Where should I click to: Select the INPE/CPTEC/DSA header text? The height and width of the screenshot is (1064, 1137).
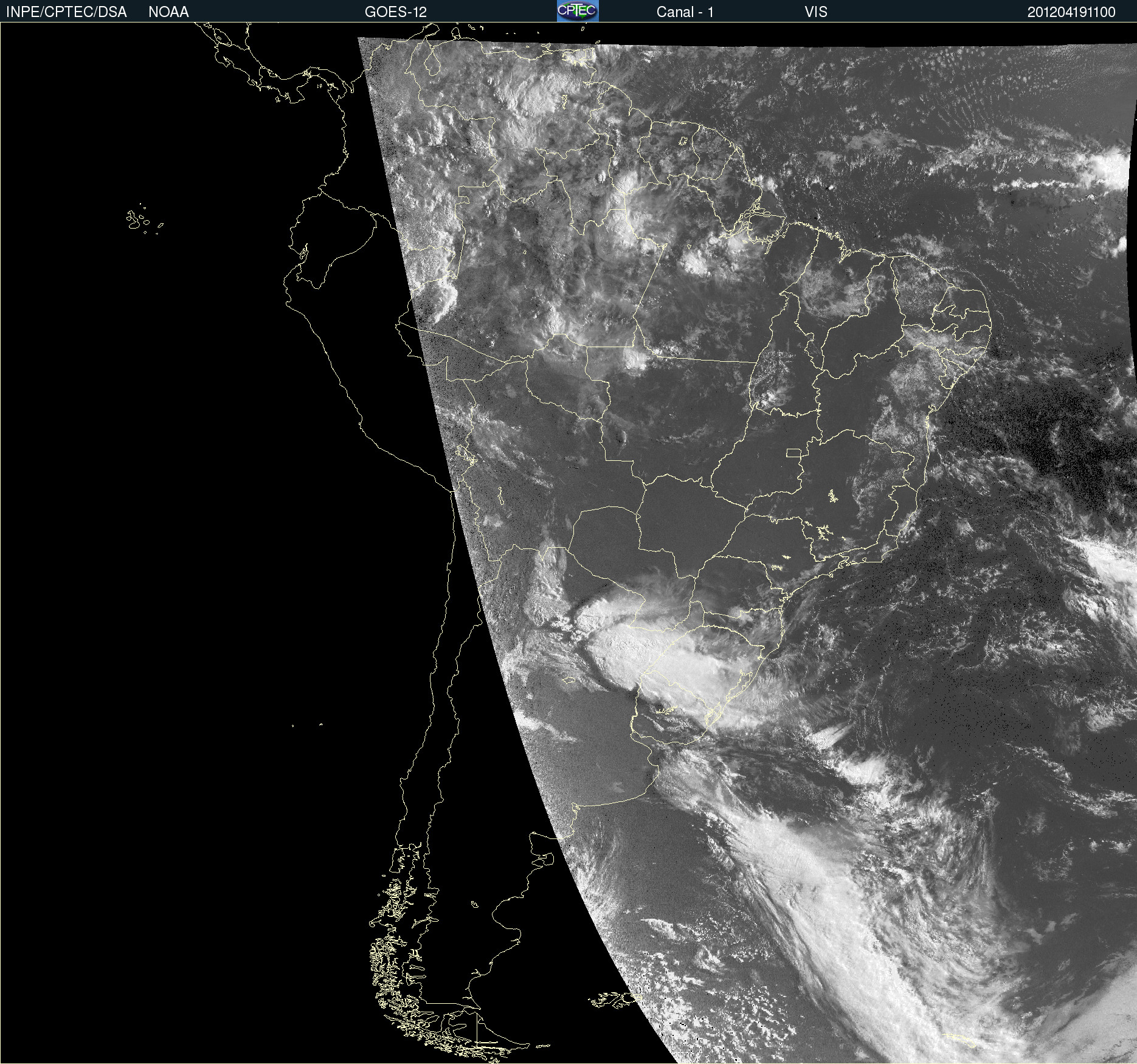coord(66,12)
